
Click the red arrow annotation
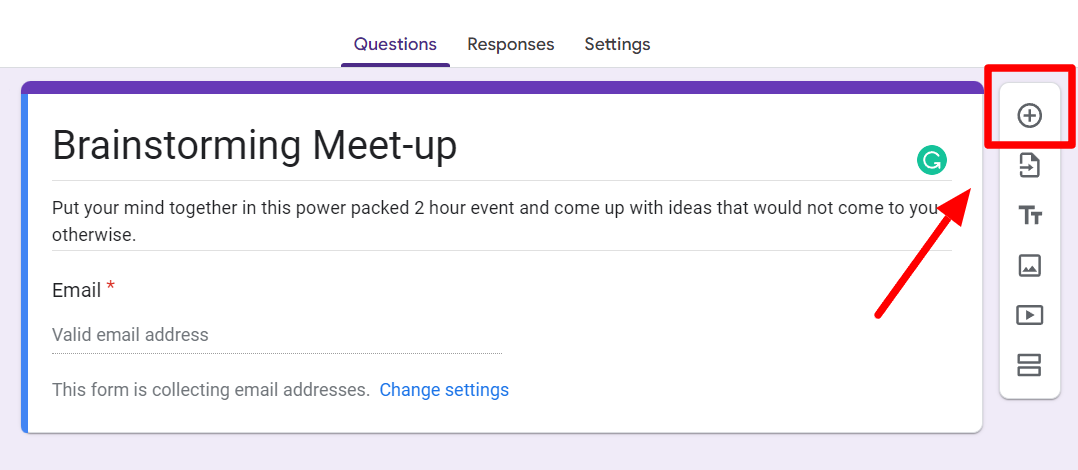click(x=915, y=262)
